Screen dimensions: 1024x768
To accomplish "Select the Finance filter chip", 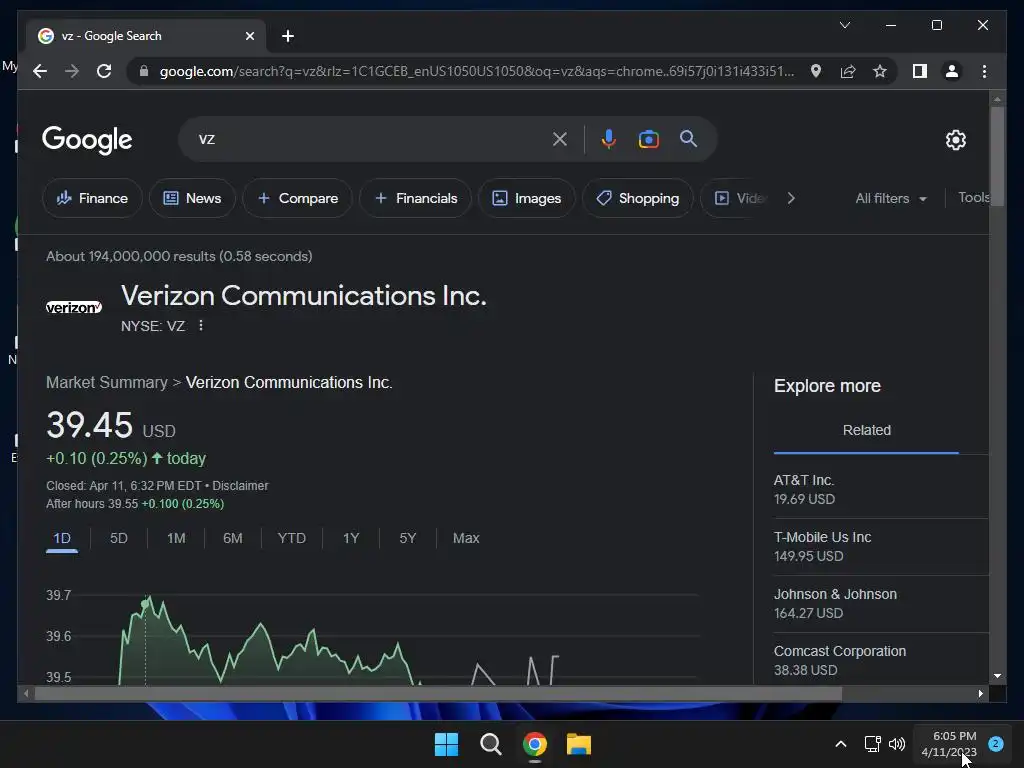I will coord(92,198).
